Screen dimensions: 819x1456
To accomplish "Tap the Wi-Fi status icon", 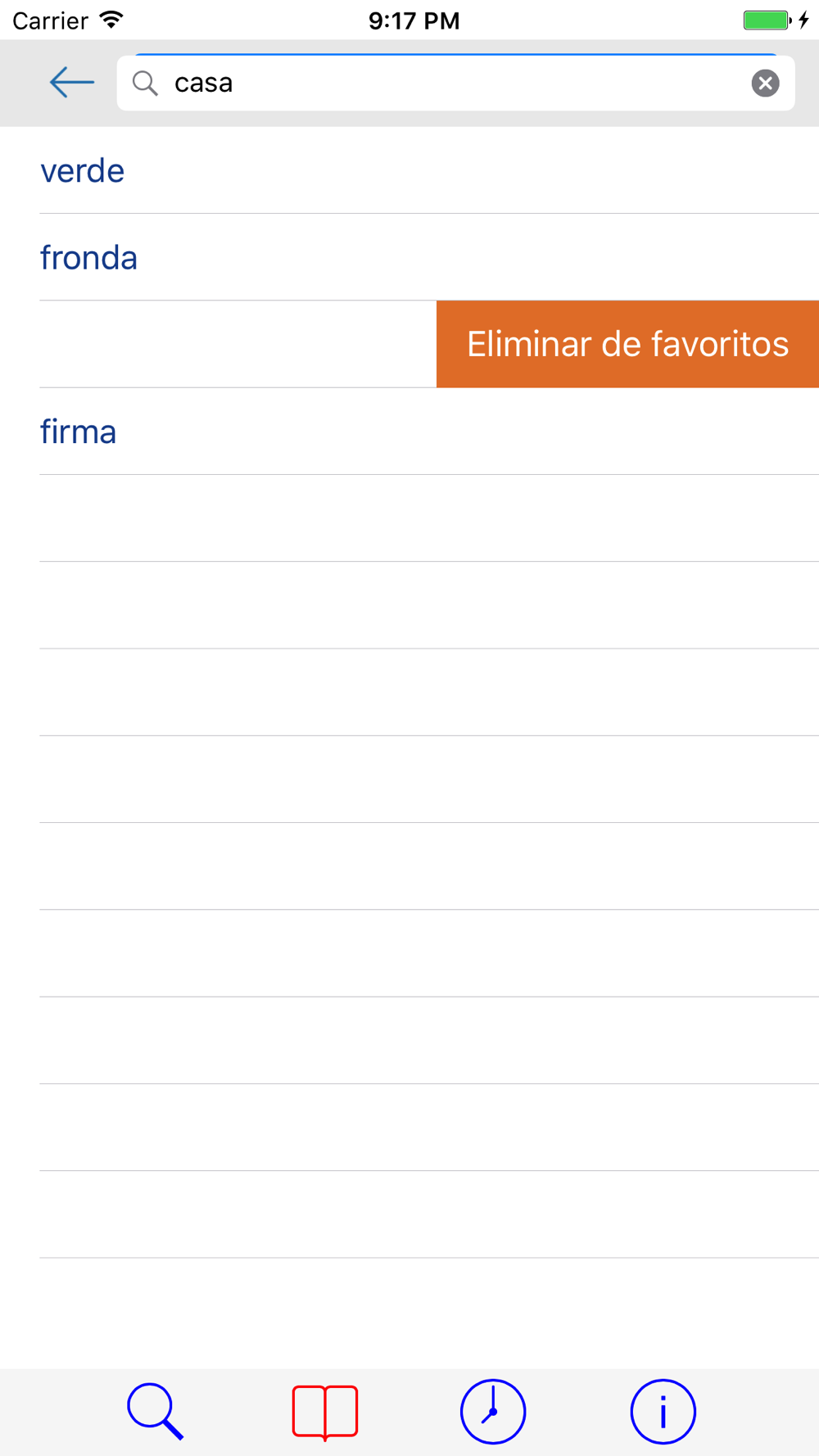I will click(x=111, y=20).
